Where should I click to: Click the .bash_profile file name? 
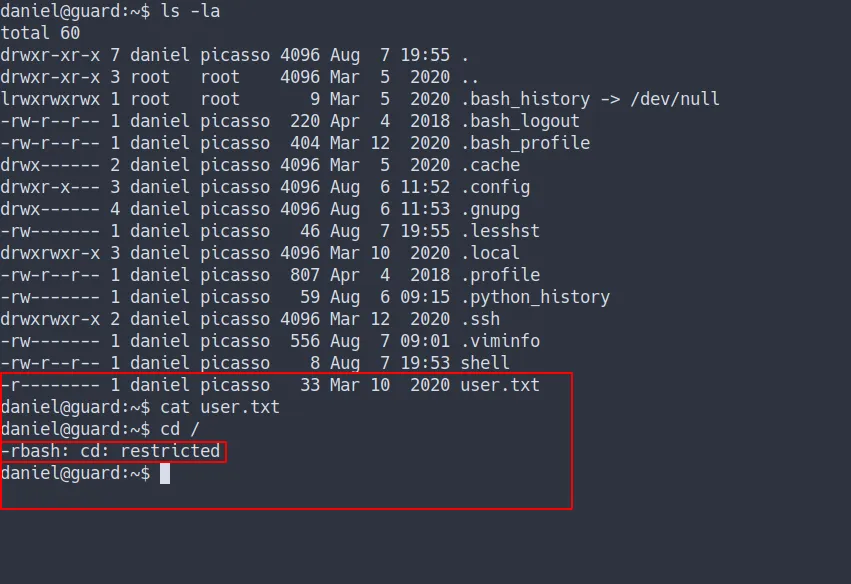527,143
